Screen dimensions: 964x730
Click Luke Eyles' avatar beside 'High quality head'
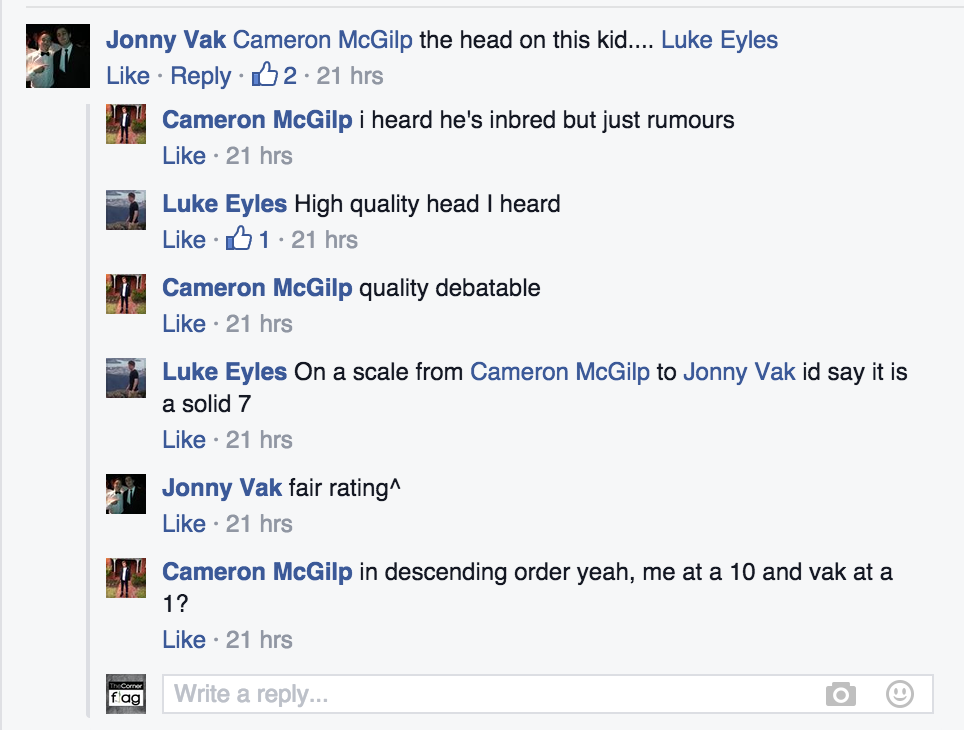tap(126, 208)
